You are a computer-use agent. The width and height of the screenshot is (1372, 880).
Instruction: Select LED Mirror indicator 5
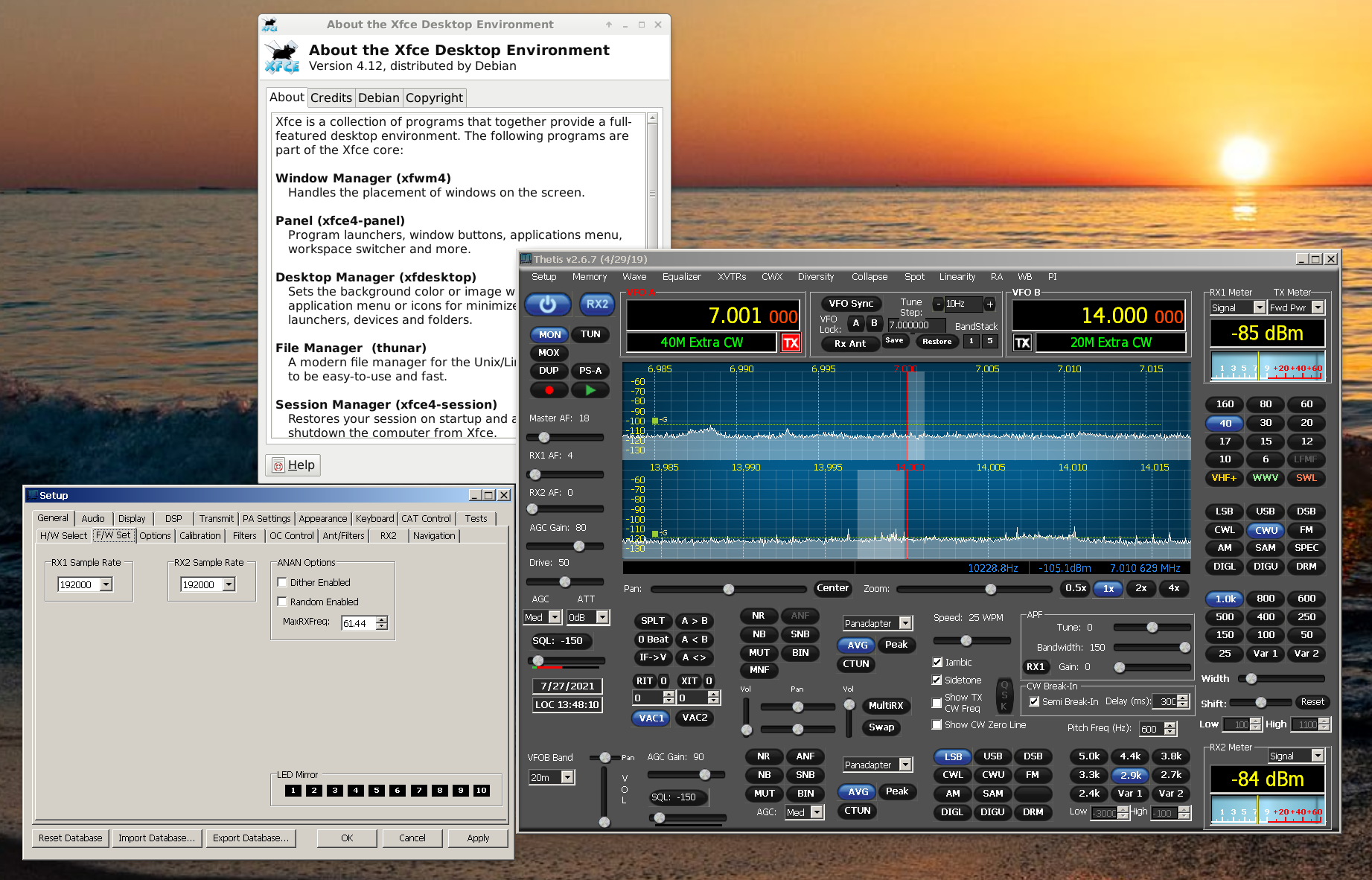tap(377, 791)
